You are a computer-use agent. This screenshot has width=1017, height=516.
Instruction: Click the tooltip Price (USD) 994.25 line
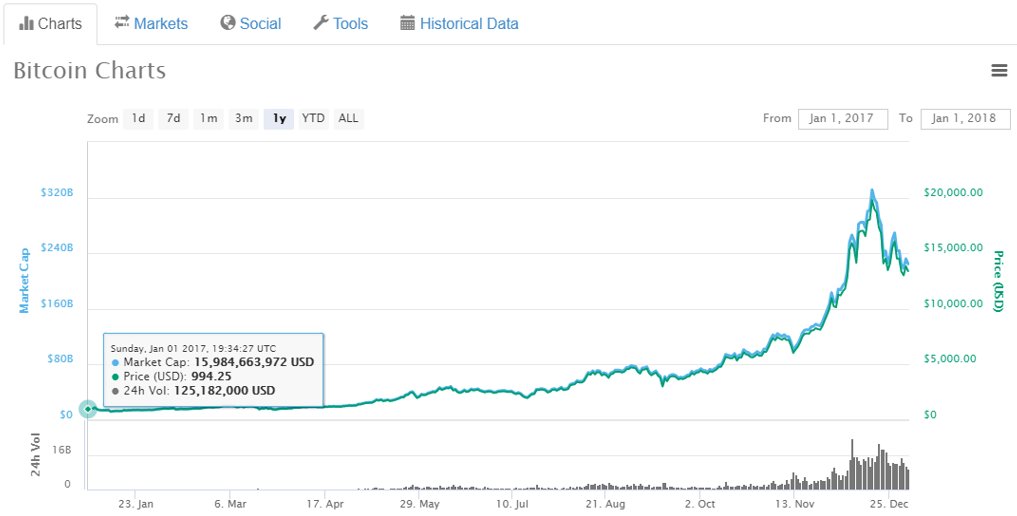pos(172,377)
